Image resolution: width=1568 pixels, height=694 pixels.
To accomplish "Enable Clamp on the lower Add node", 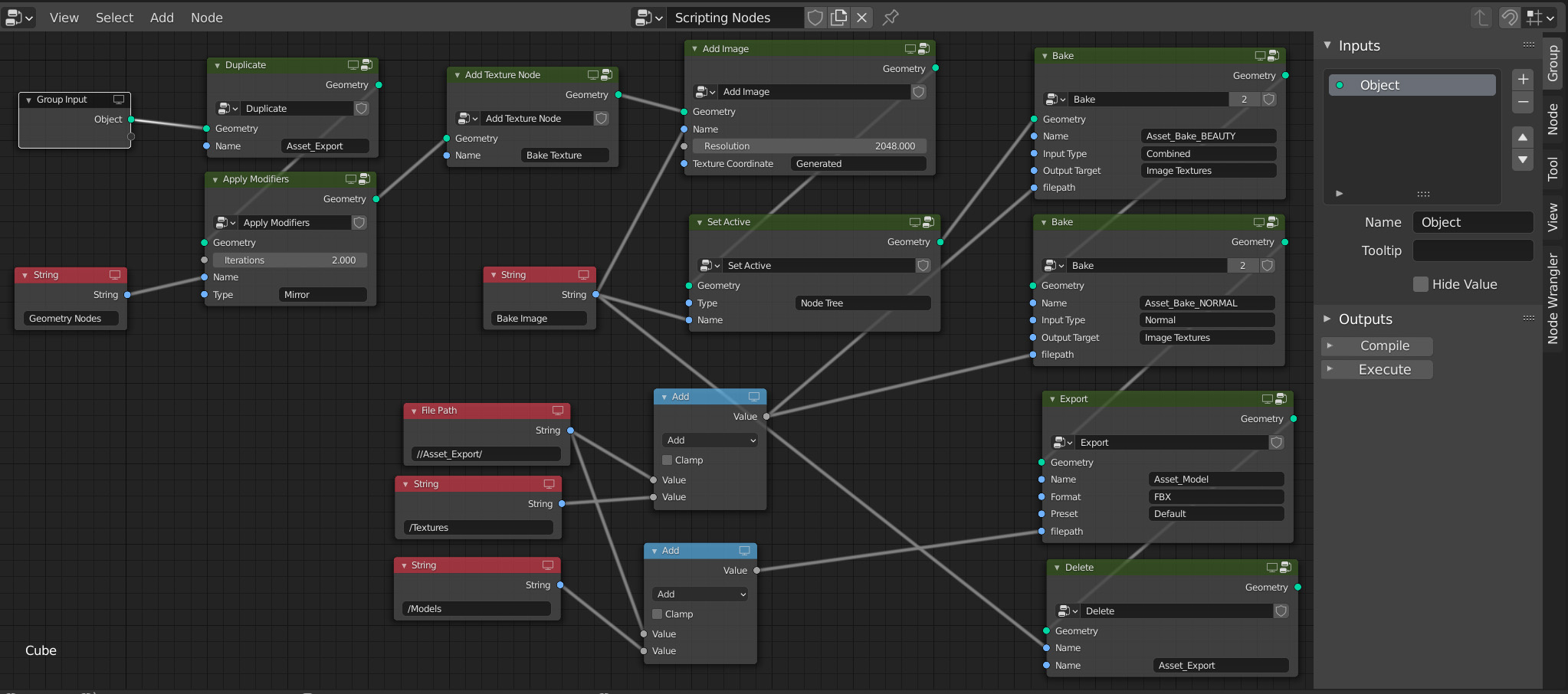I will point(658,614).
